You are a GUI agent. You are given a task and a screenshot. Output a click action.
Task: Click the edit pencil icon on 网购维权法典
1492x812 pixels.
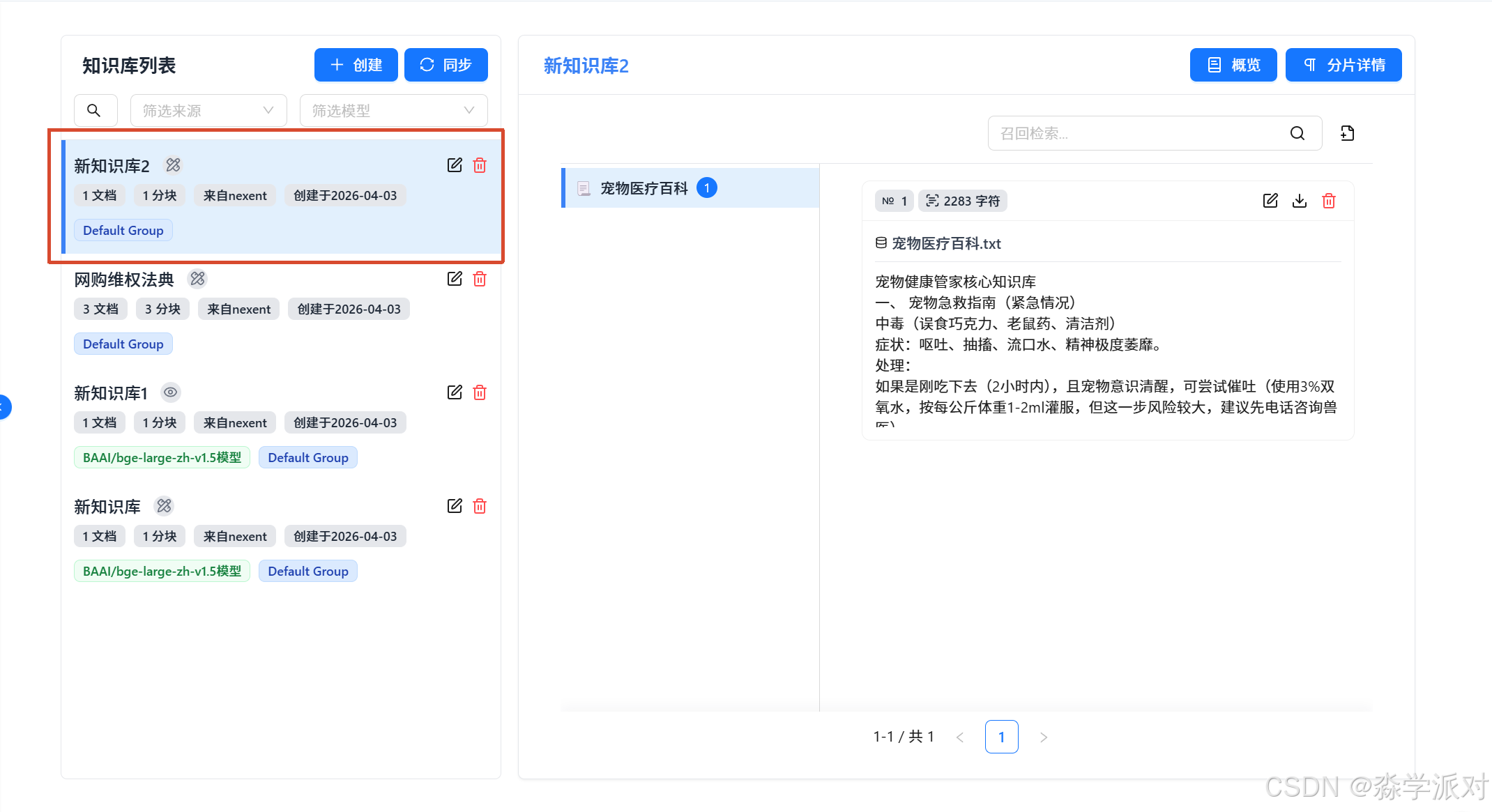coord(454,278)
